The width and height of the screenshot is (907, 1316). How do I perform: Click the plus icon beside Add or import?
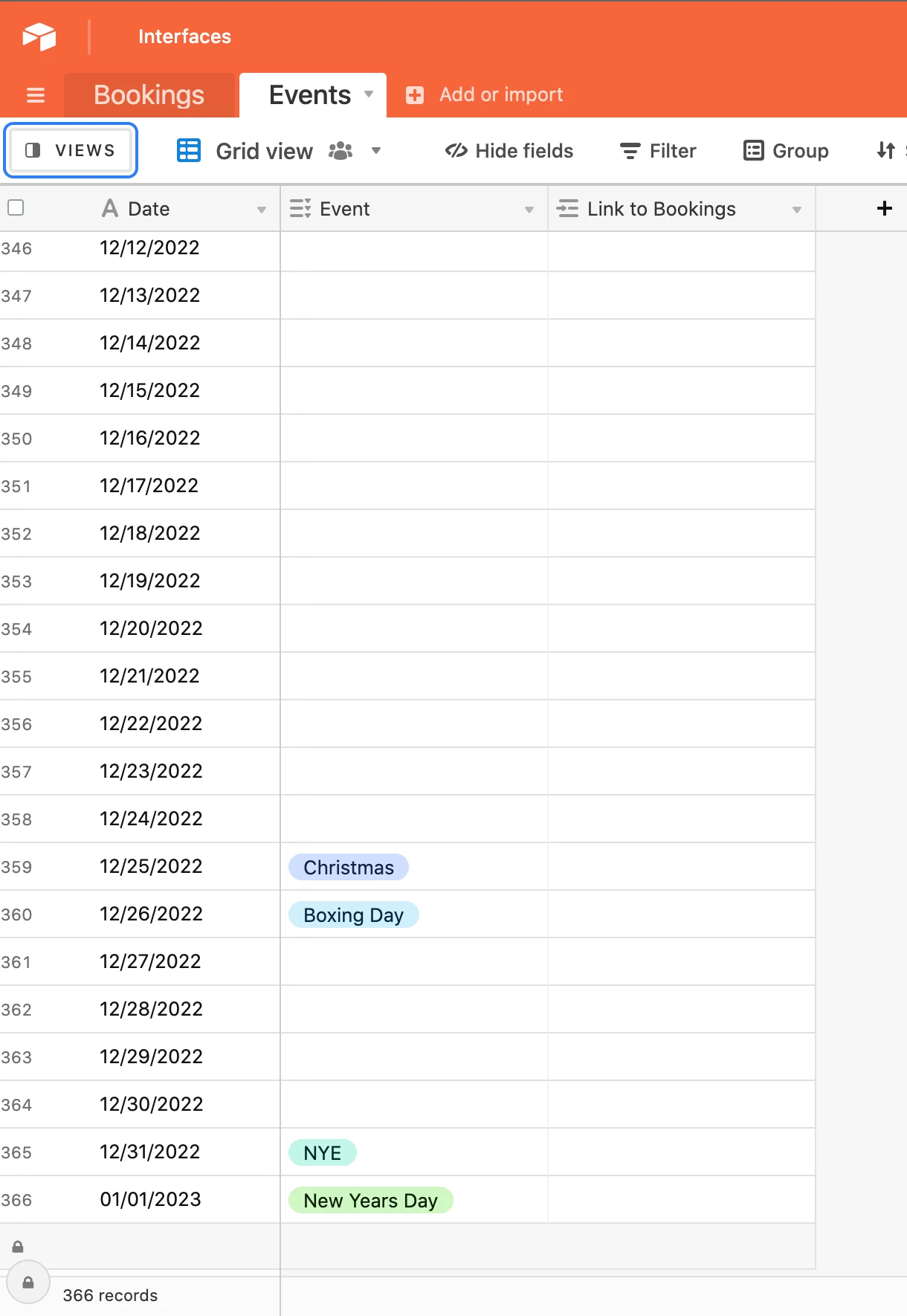coord(415,95)
